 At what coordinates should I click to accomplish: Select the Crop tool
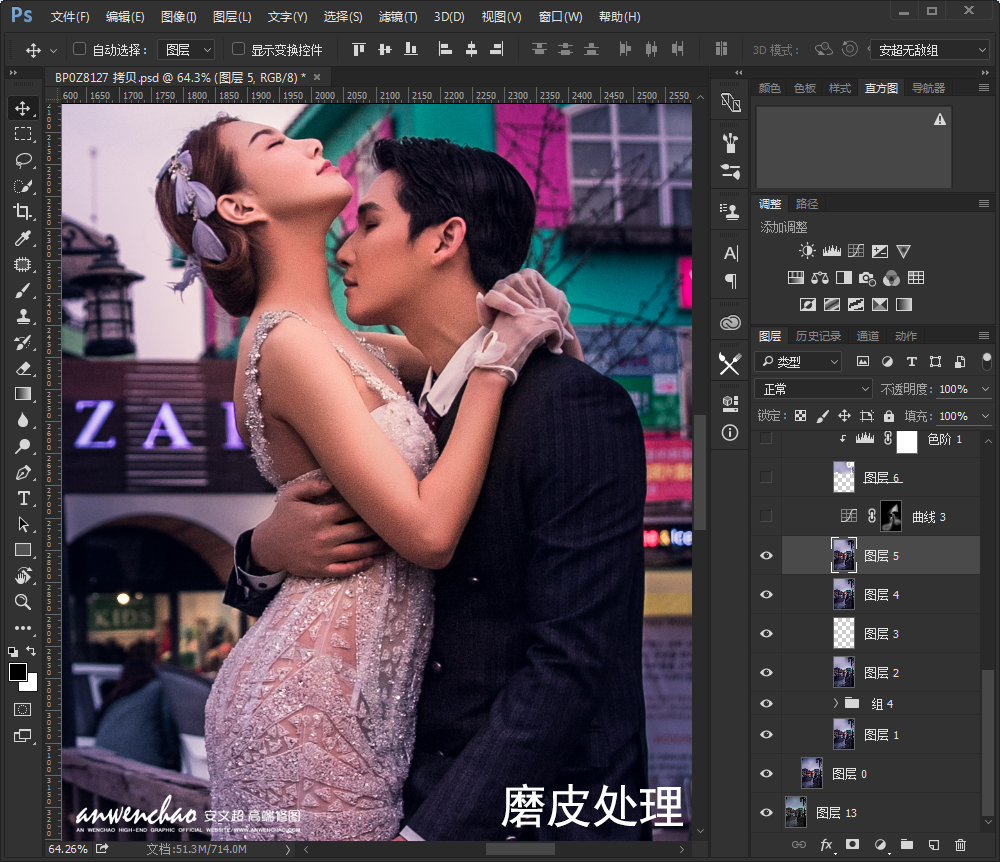coord(23,212)
